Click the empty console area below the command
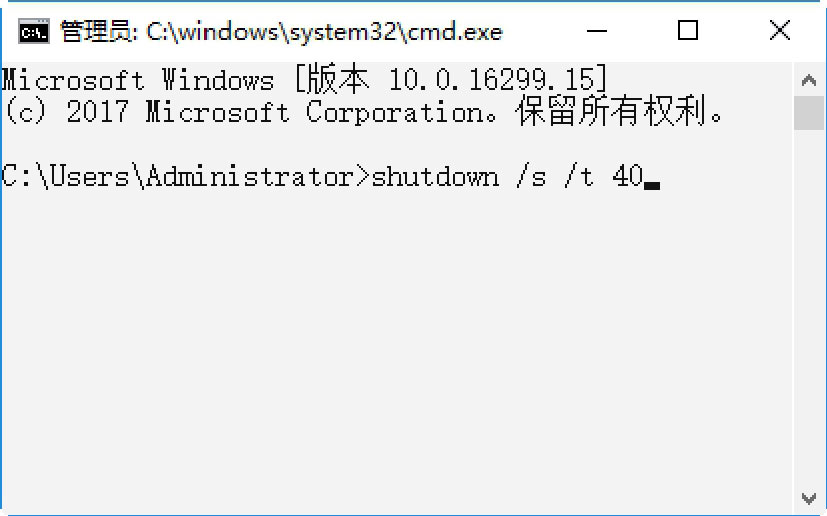This screenshot has width=827, height=516. pos(400,350)
